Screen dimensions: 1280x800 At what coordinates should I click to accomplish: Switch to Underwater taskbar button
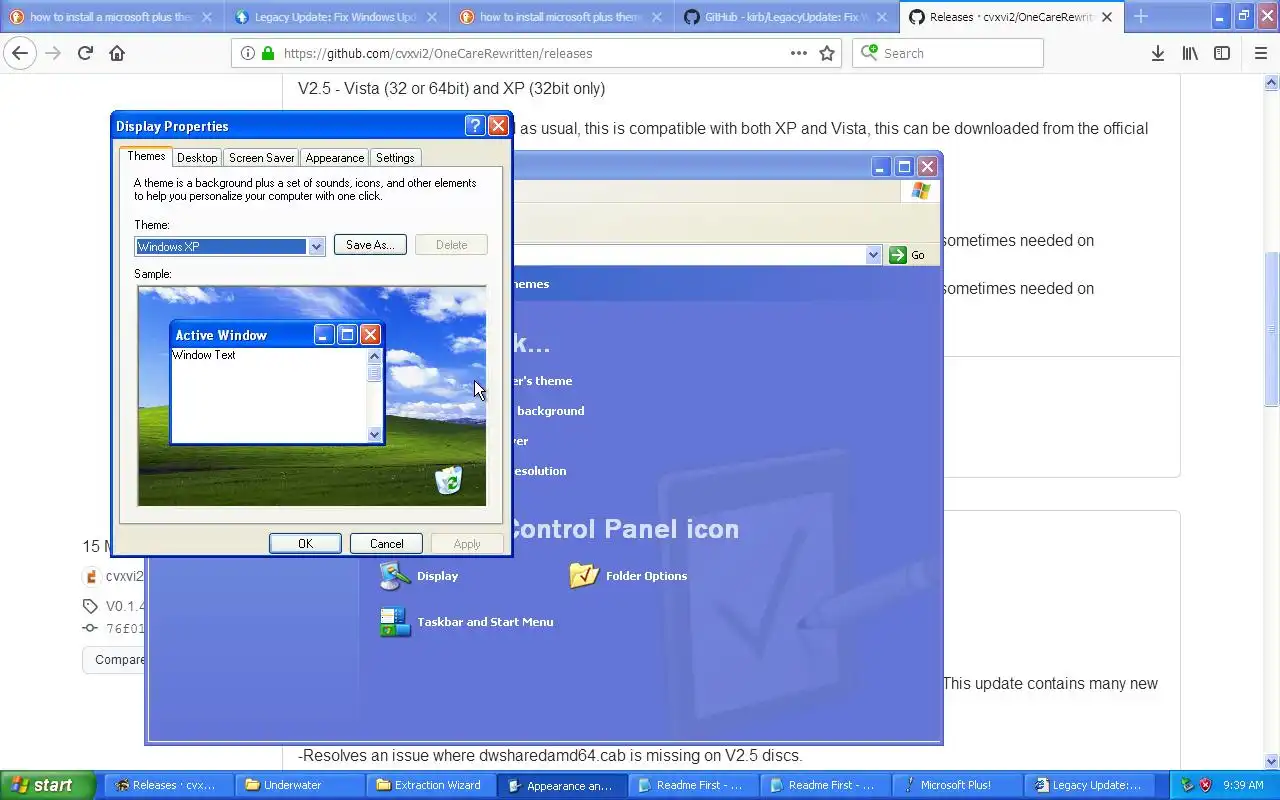click(x=301, y=785)
